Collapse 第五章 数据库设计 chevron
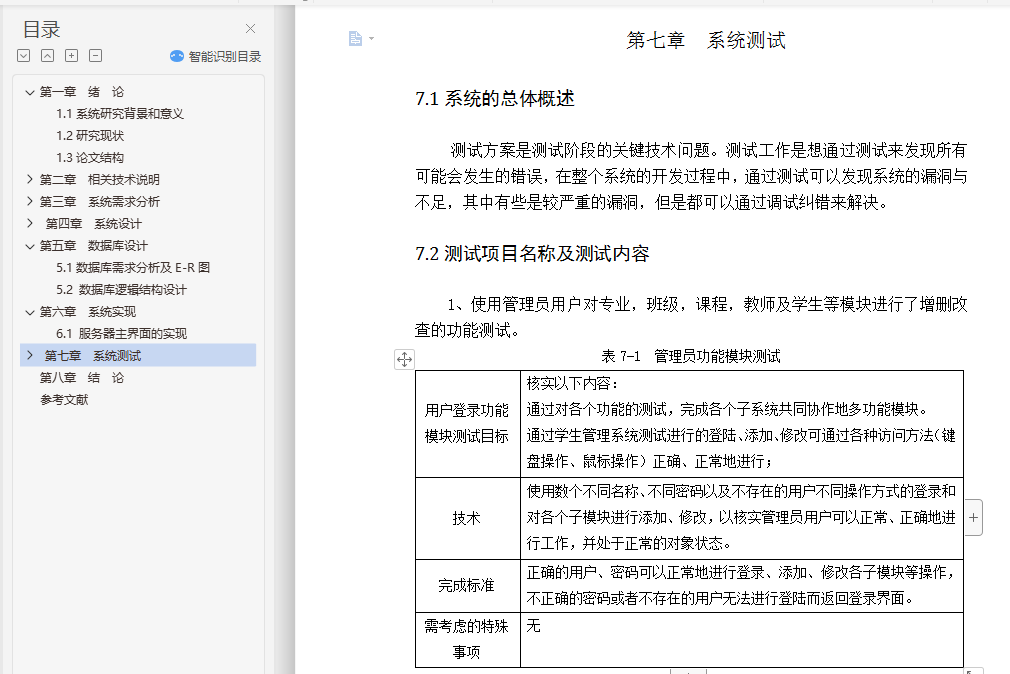Screen dimensions: 1010x674 pos(30,246)
